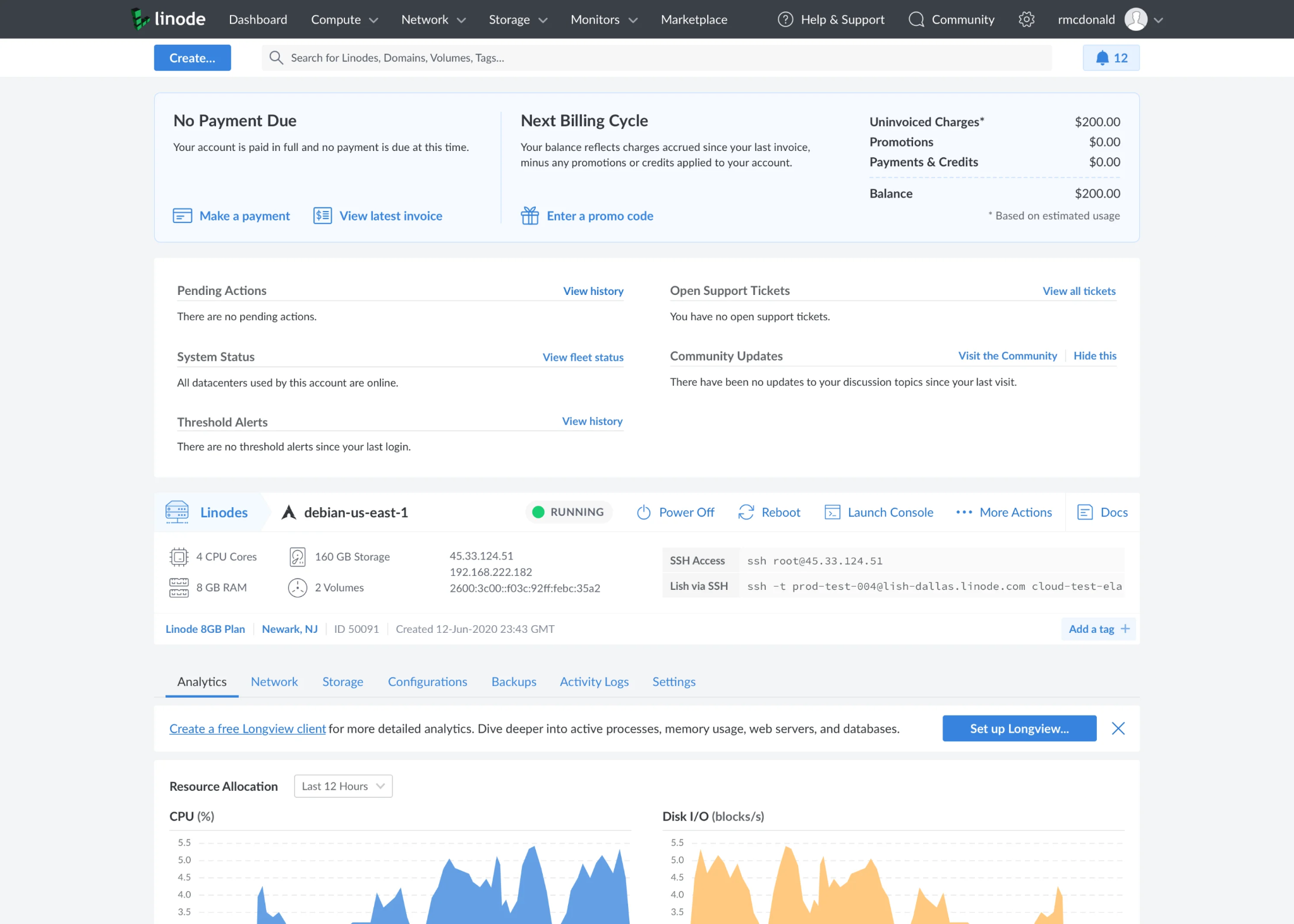Click the private IP 192.168.222.182
Image resolution: width=1294 pixels, height=924 pixels.
click(x=491, y=572)
